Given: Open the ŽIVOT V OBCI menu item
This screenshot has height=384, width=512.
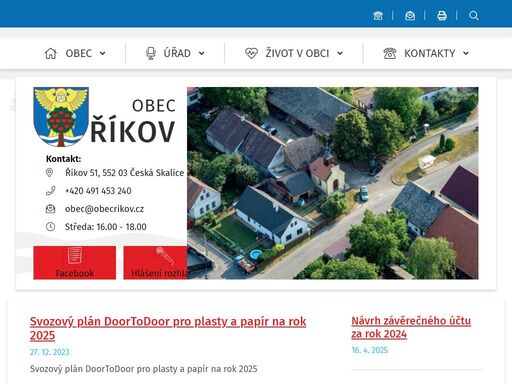Looking at the screenshot, I should [x=297, y=53].
